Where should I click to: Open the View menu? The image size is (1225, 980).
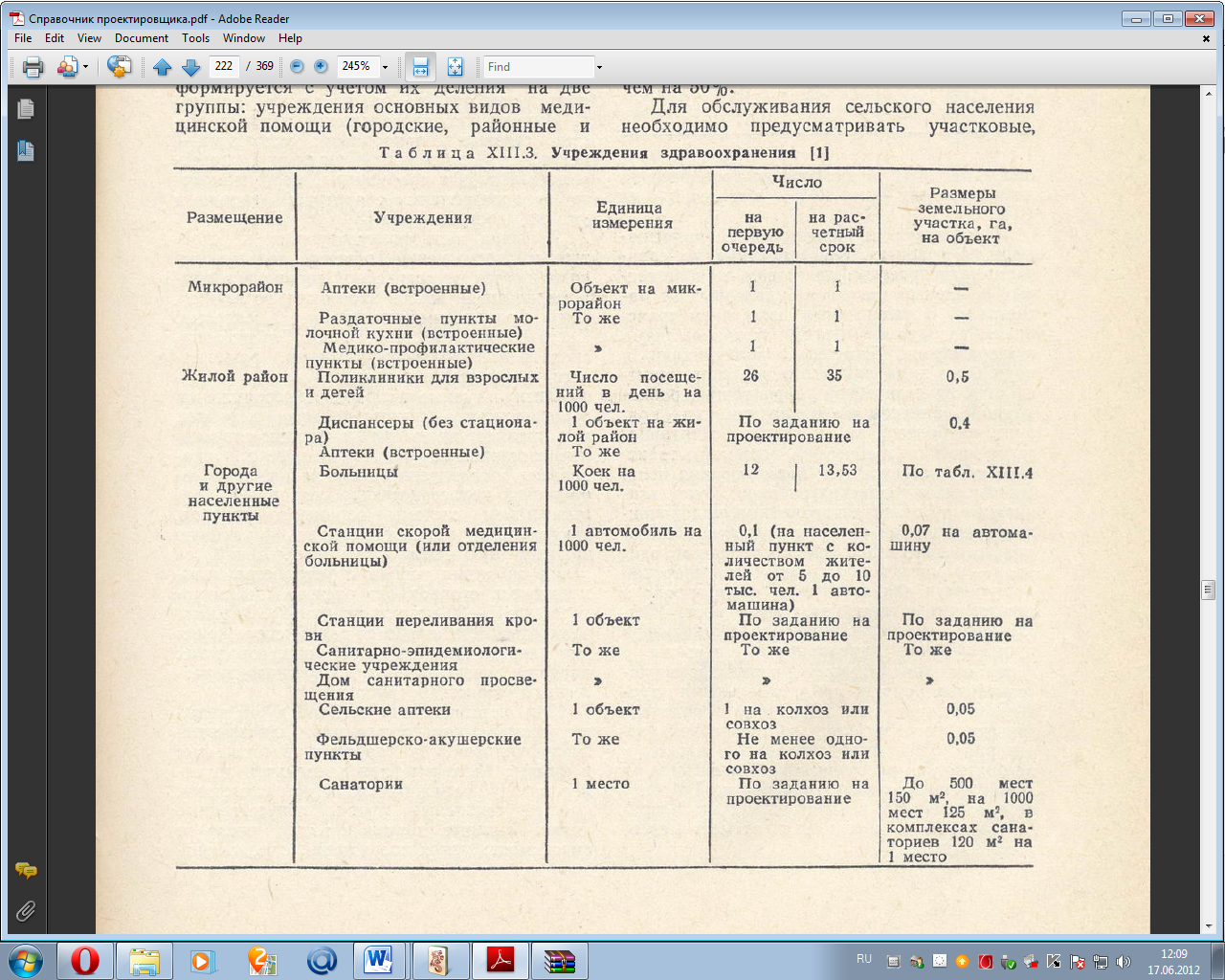89,38
